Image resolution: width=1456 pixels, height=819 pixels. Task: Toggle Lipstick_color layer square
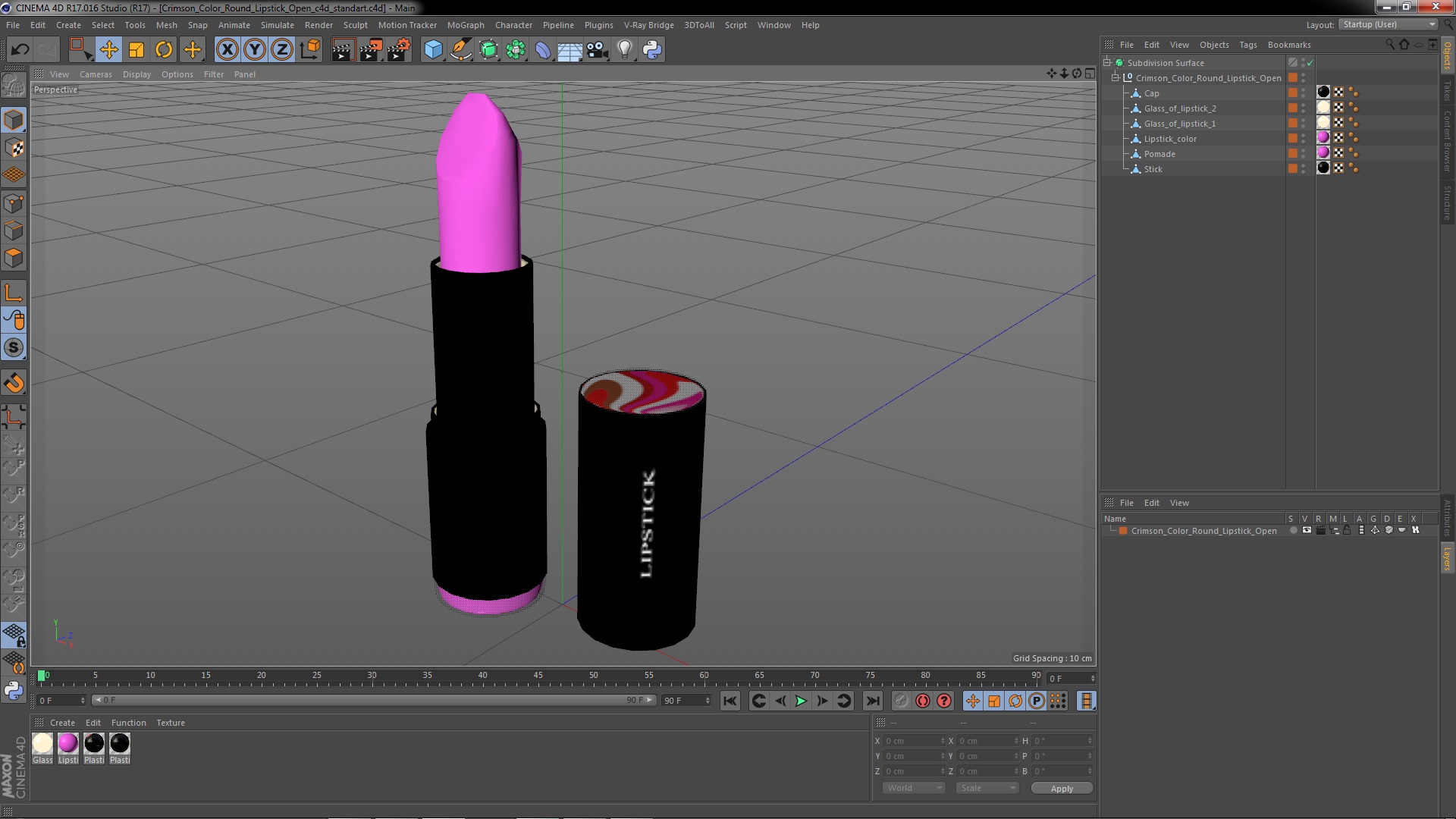coord(1293,139)
